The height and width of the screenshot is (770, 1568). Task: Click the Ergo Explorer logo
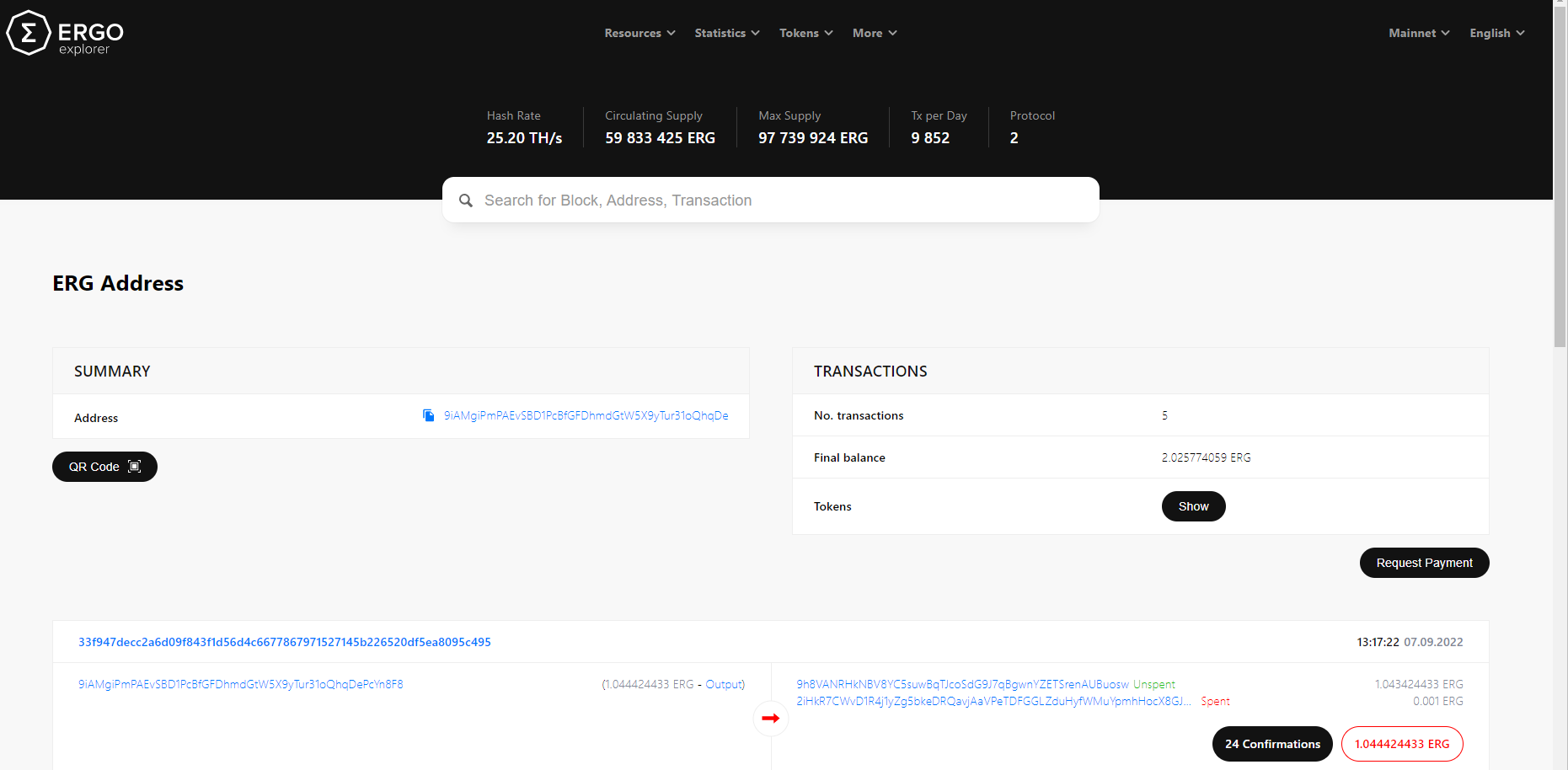tap(65, 33)
